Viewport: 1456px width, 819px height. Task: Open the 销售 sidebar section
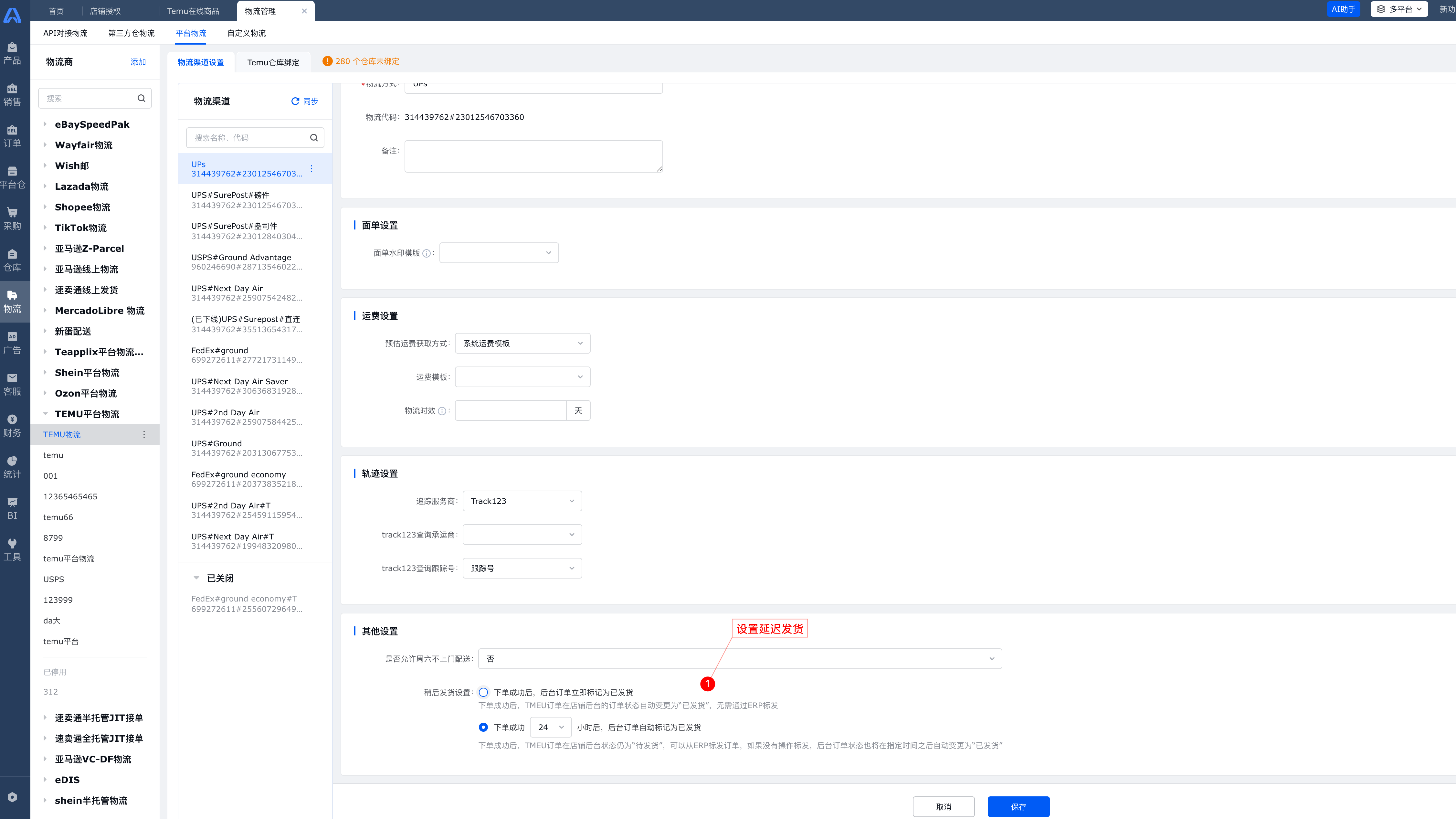(x=12, y=94)
